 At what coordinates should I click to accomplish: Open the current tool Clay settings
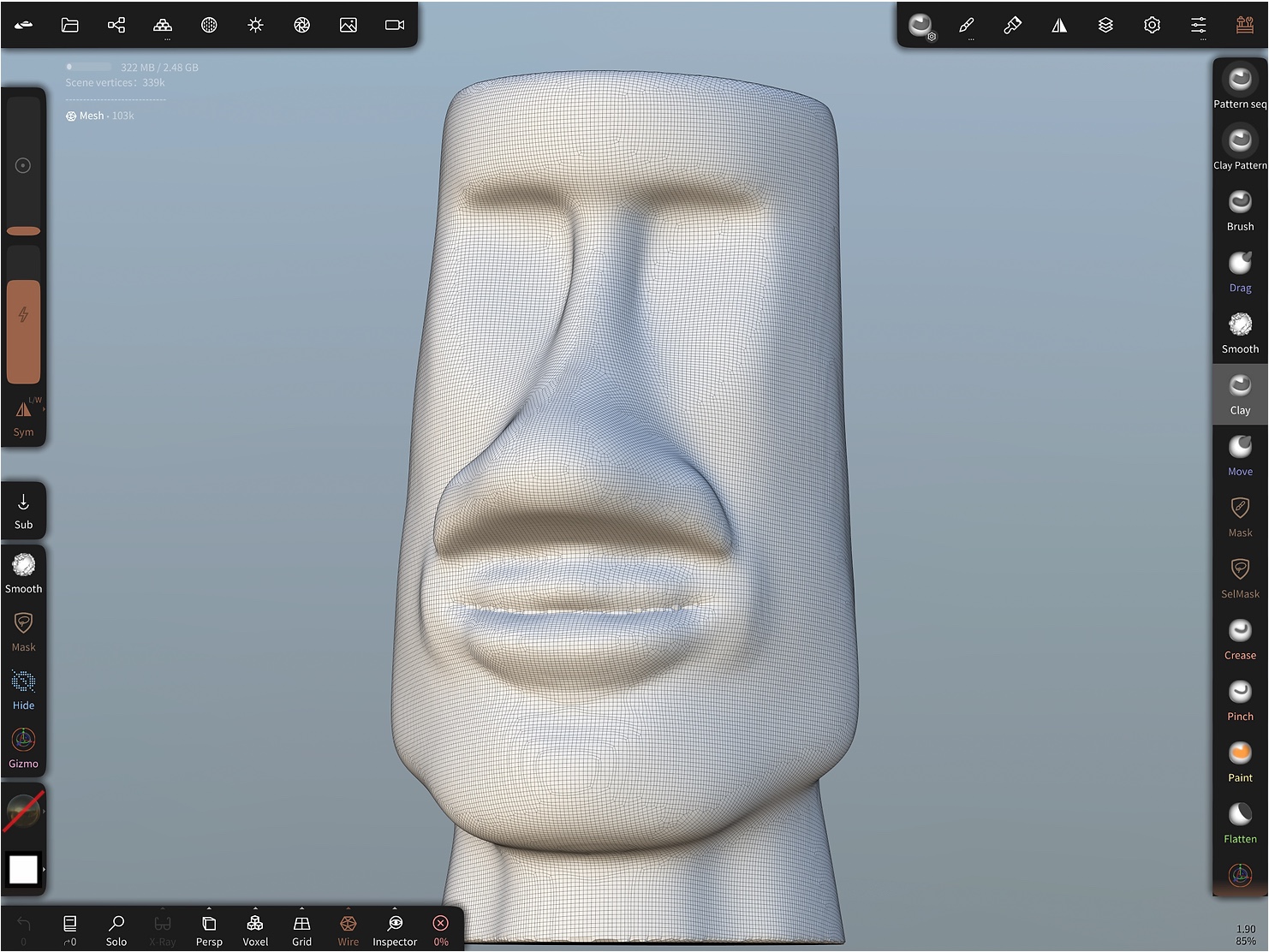(x=921, y=26)
